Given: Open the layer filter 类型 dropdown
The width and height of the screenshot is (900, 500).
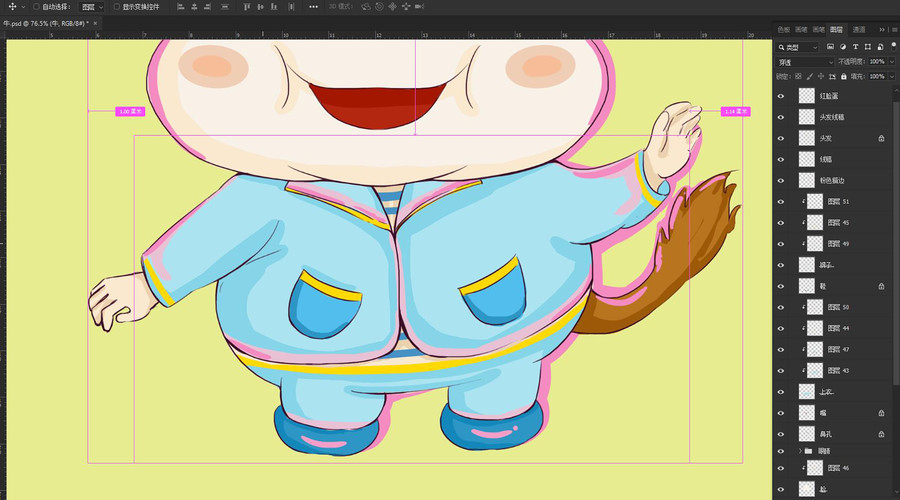Looking at the screenshot, I should coord(798,47).
